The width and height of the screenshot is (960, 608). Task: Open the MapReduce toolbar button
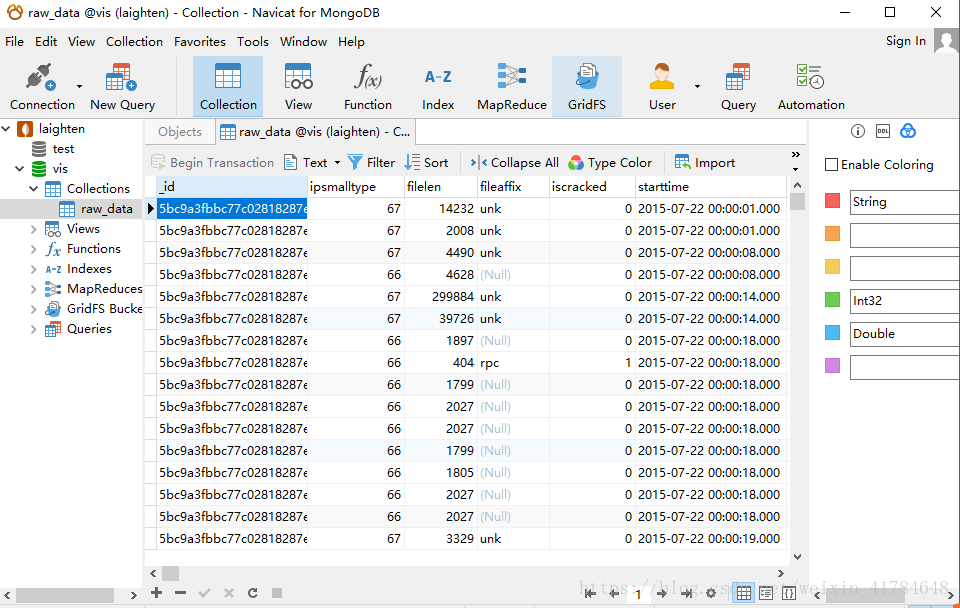(512, 87)
